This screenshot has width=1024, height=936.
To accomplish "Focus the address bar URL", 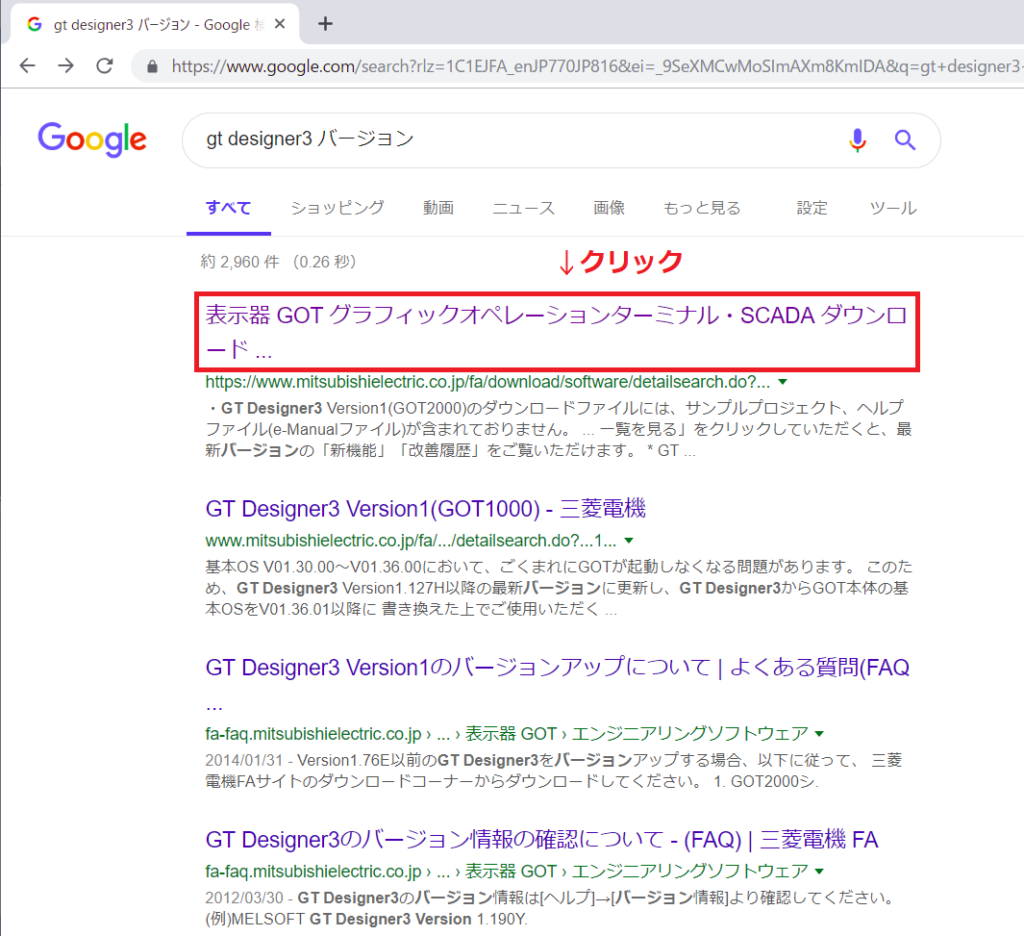I will coord(594,66).
